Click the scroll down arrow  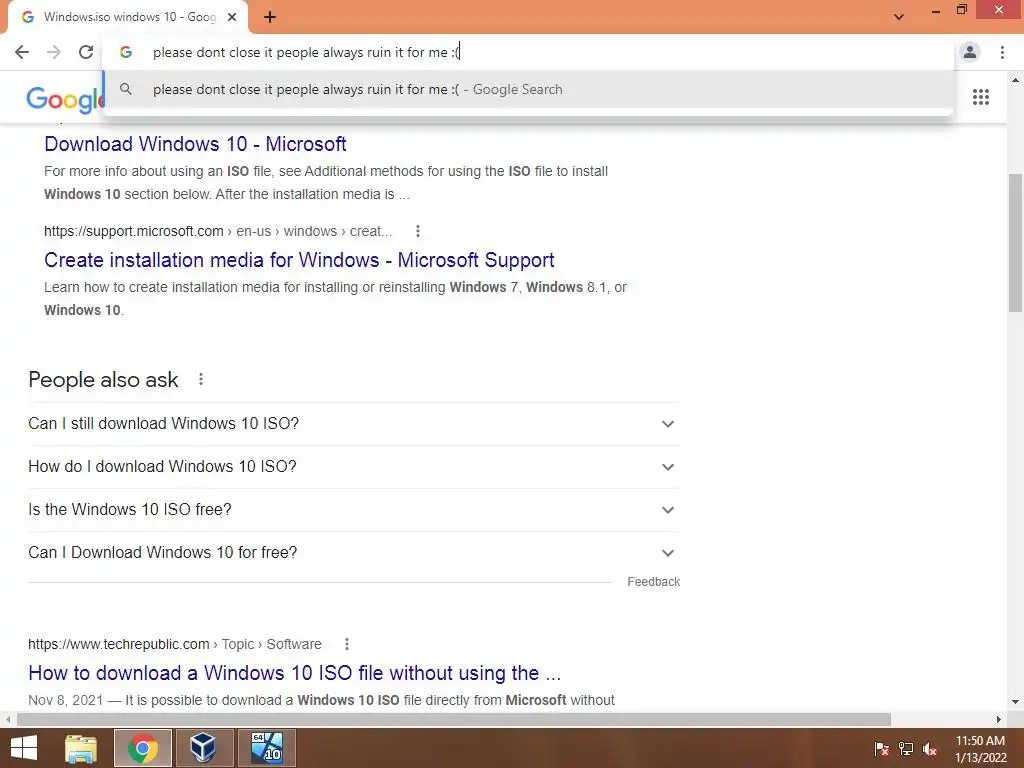click(x=1015, y=702)
